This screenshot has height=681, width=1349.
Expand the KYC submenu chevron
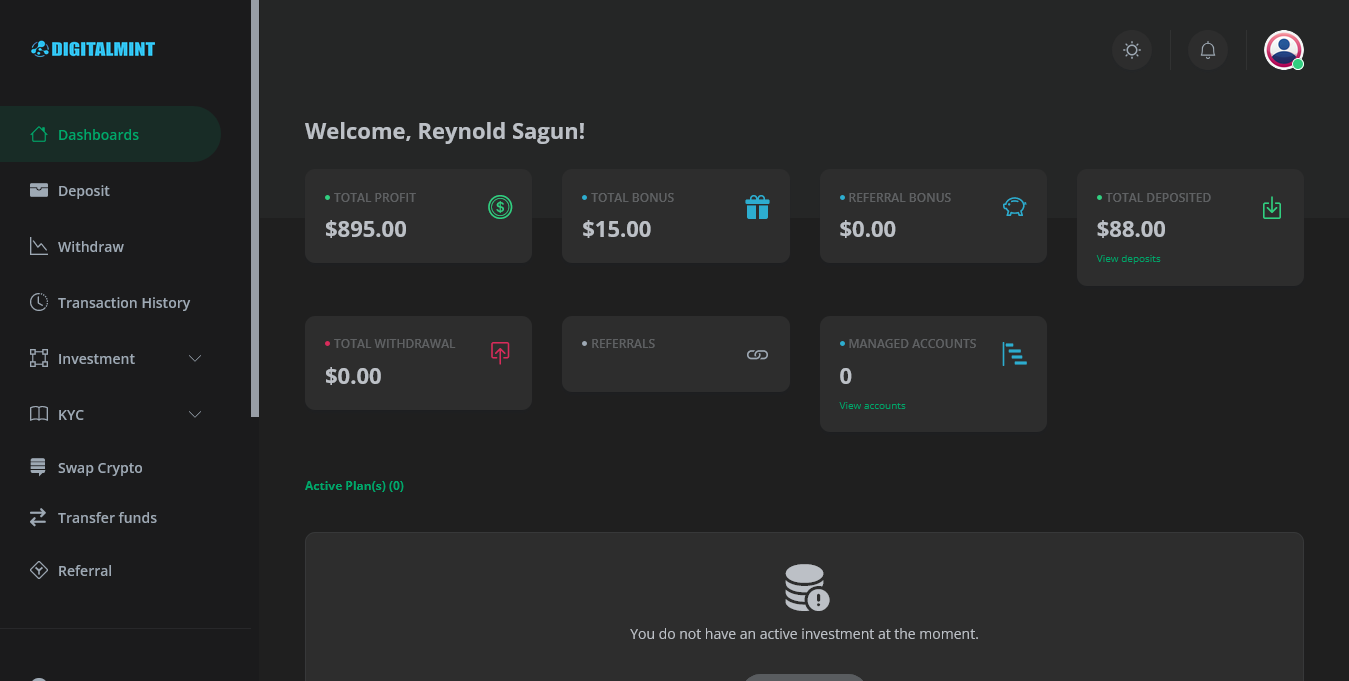[x=195, y=415]
